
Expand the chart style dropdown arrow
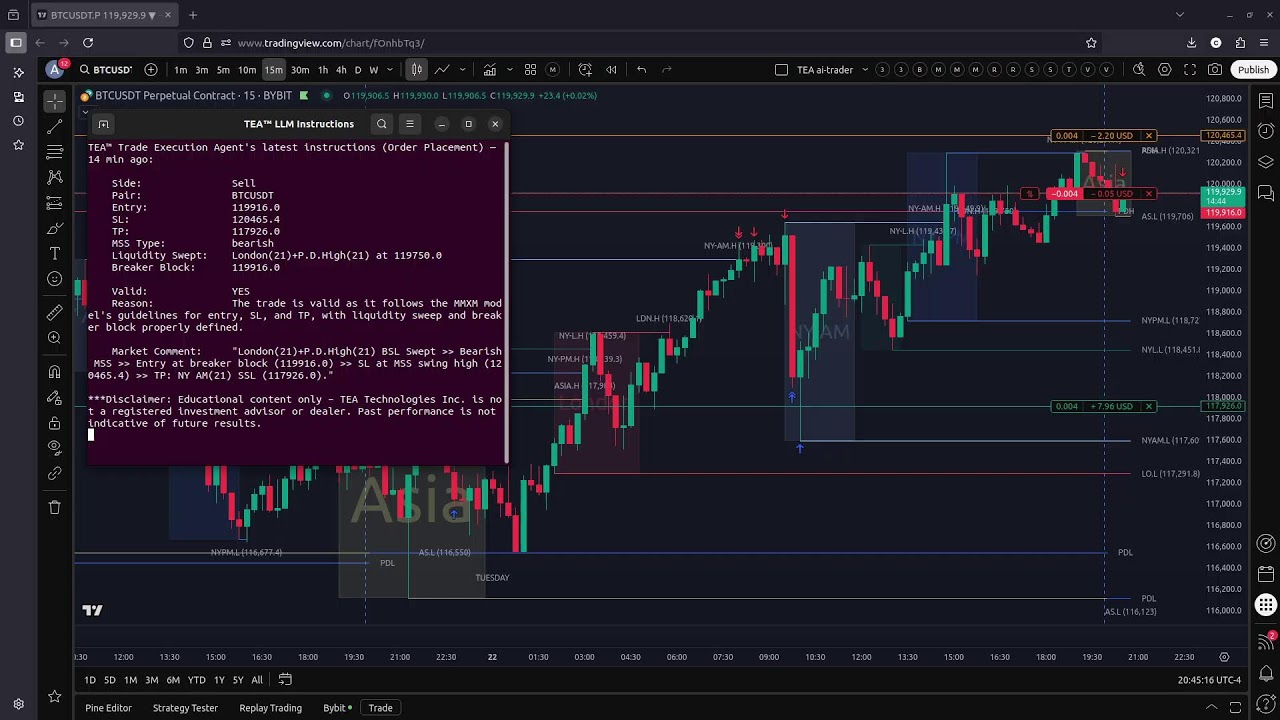tap(464, 70)
